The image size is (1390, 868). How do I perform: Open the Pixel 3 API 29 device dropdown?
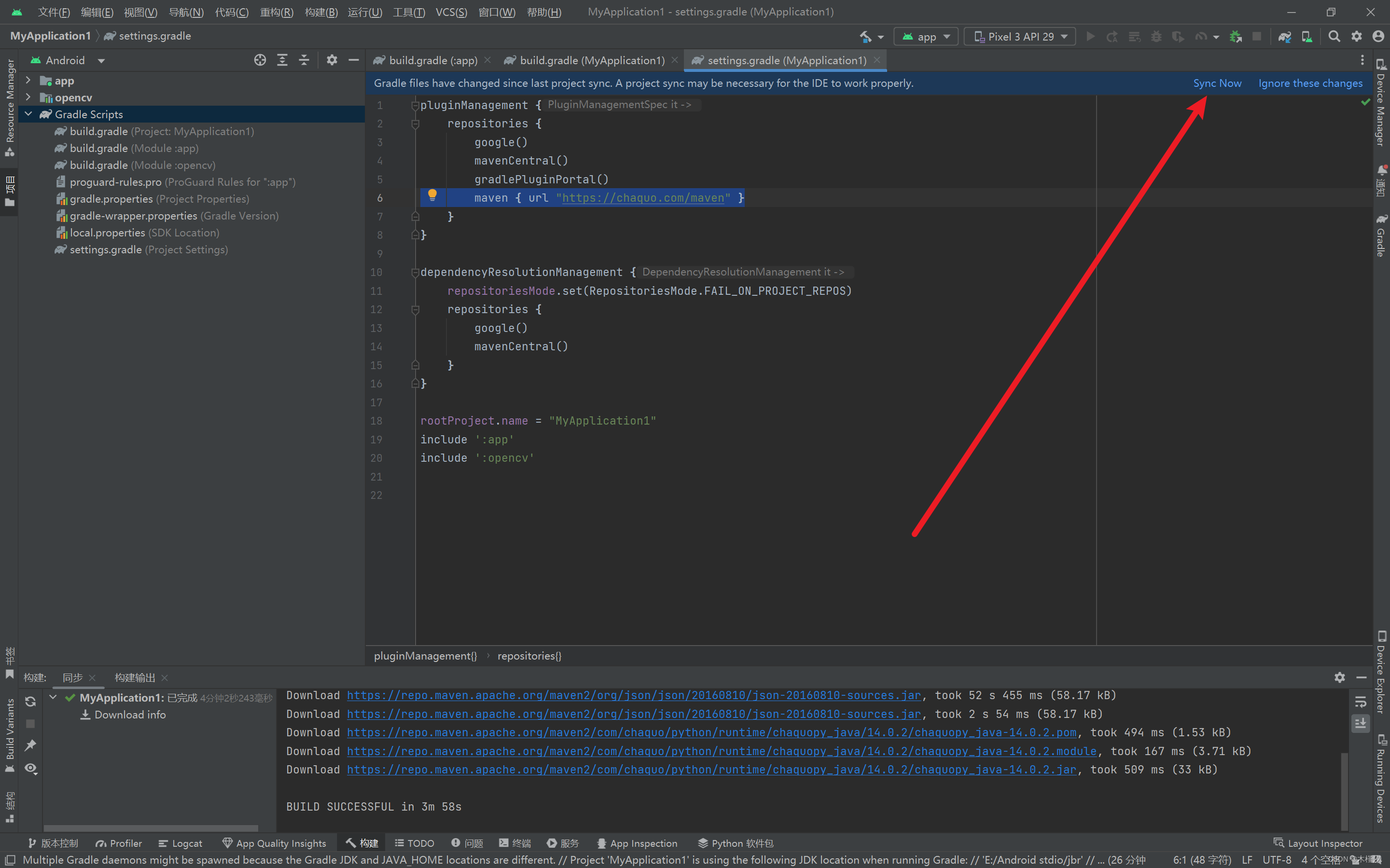1020,37
